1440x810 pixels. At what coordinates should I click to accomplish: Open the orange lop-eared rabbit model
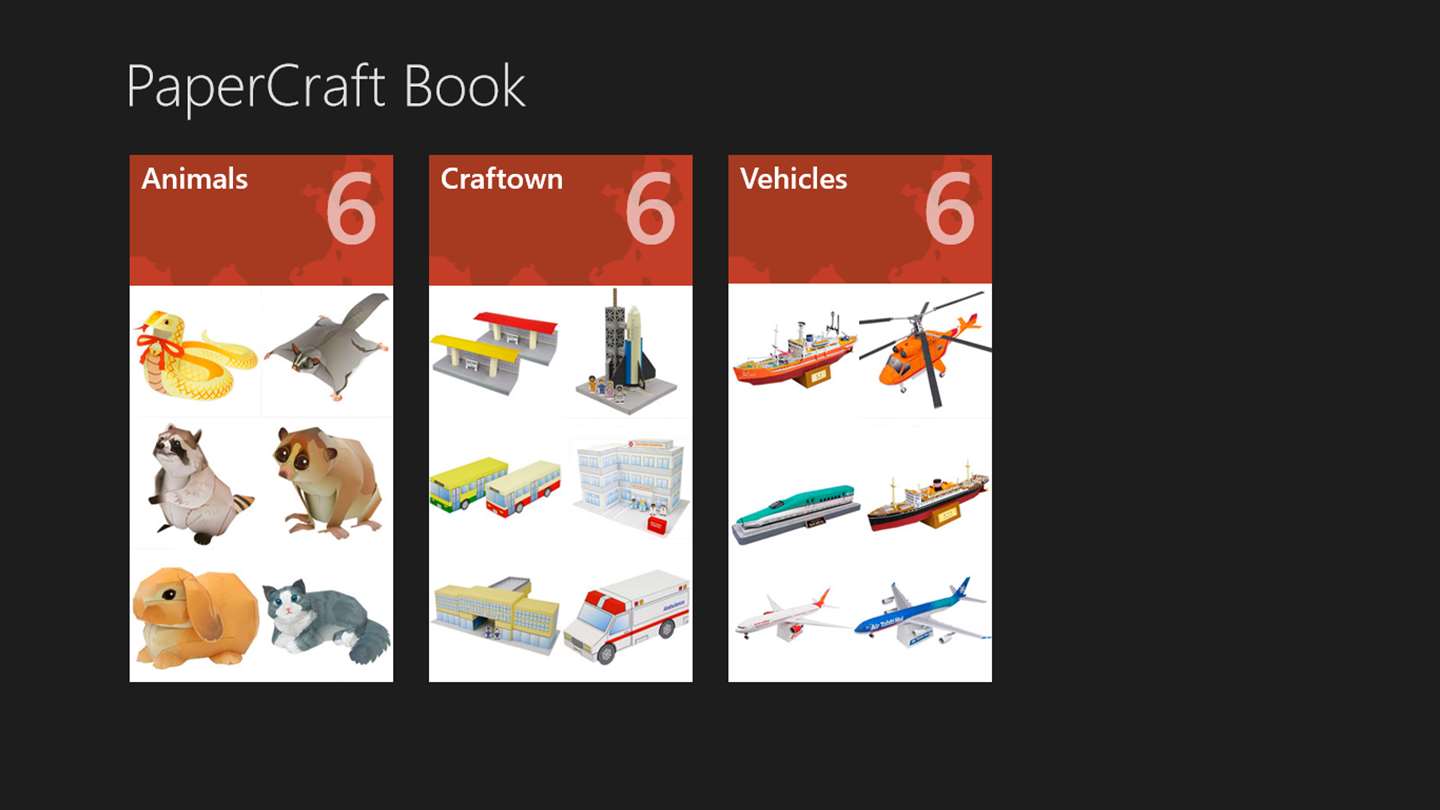[196, 616]
